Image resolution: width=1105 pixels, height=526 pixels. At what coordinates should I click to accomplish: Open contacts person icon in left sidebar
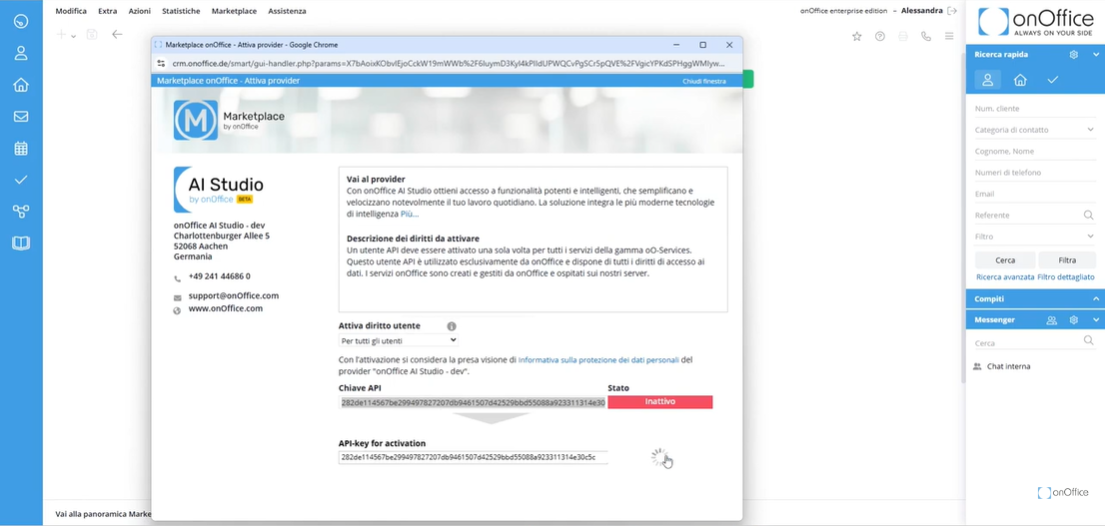(x=21, y=53)
